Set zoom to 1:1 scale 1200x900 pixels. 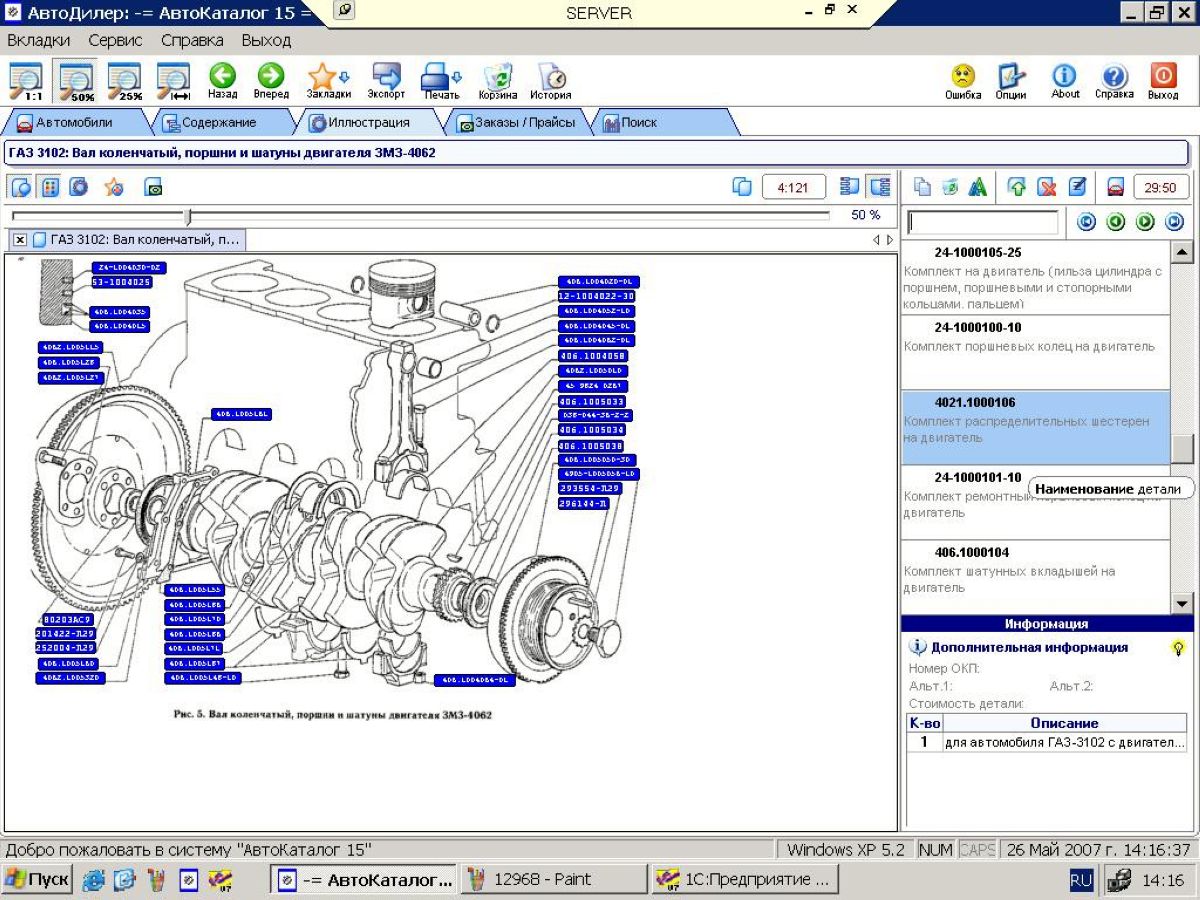(x=26, y=81)
